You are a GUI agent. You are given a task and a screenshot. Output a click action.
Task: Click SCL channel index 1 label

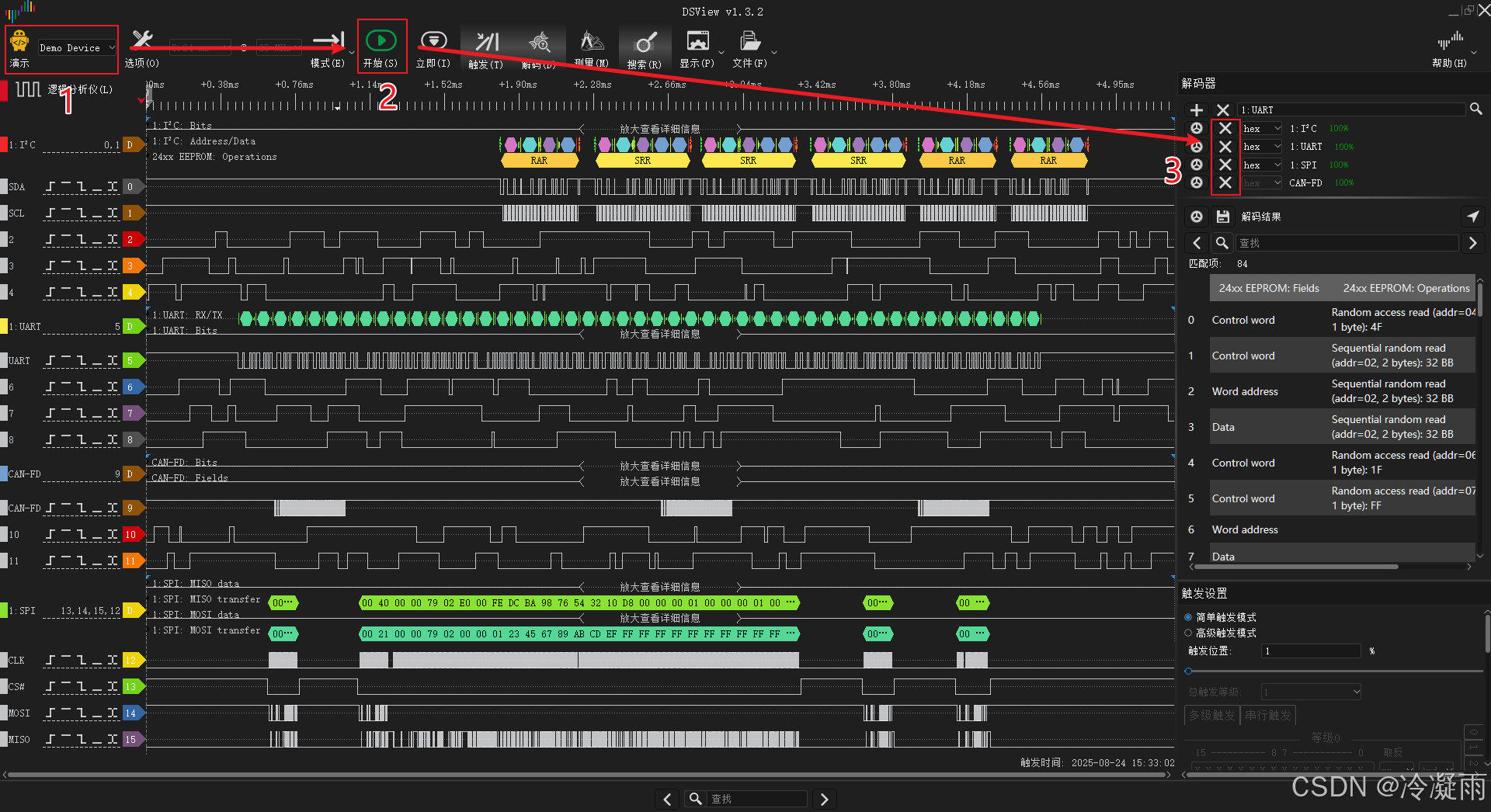132,213
